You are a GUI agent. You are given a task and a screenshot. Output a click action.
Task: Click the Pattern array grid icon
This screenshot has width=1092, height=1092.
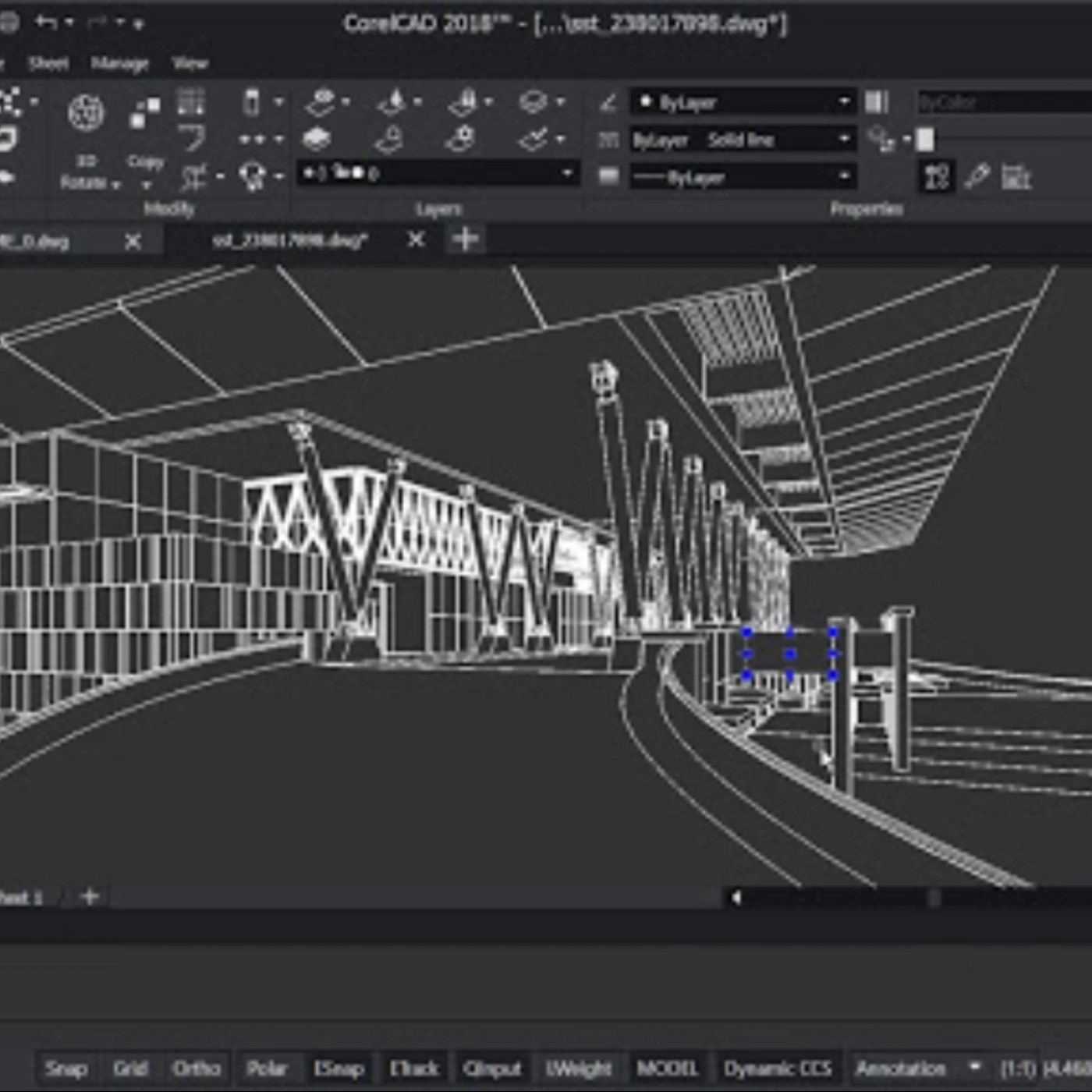click(191, 101)
